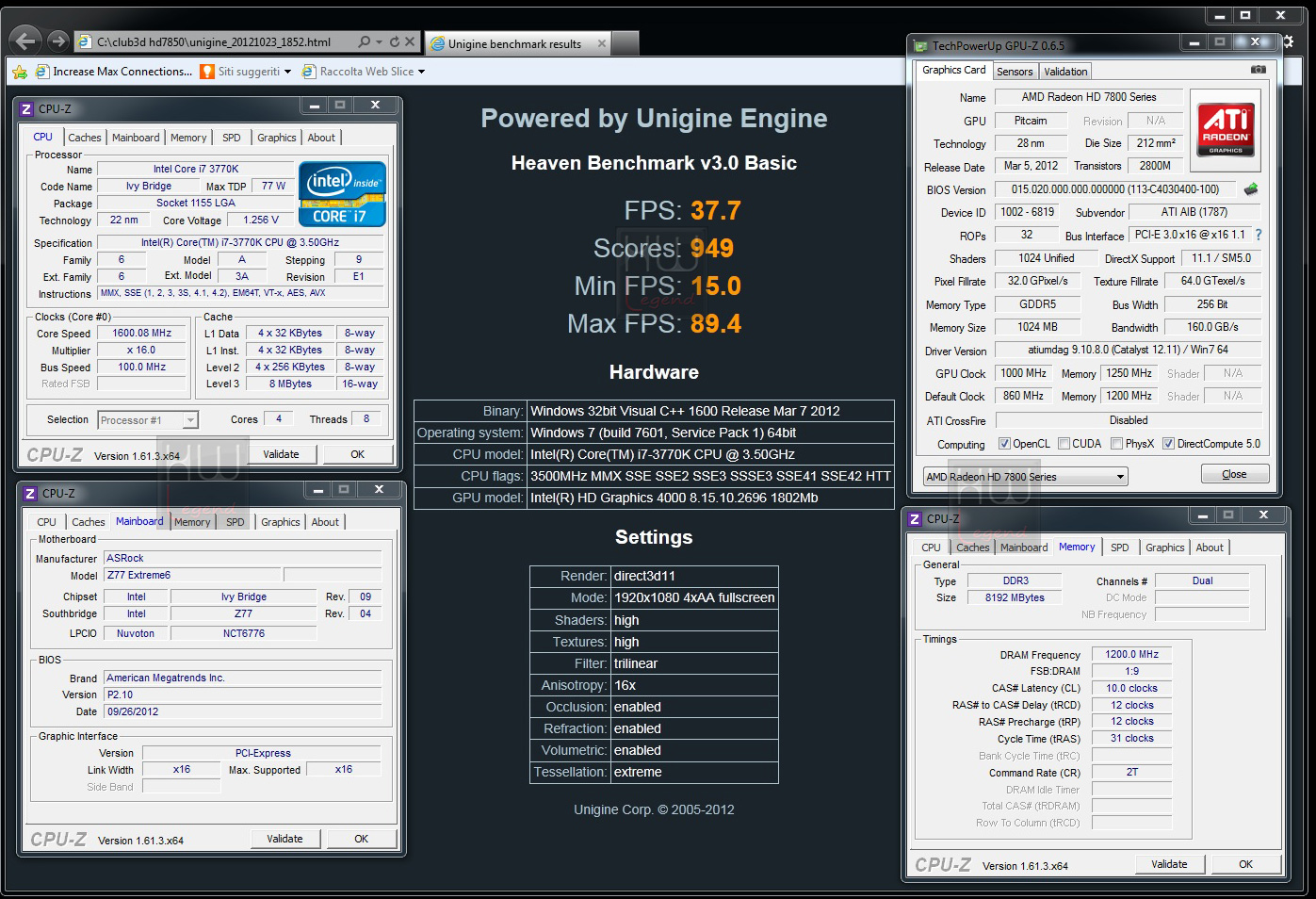Save the BIOS using the GPU-Z chip icon
The height and width of the screenshot is (899, 1316).
(1251, 189)
